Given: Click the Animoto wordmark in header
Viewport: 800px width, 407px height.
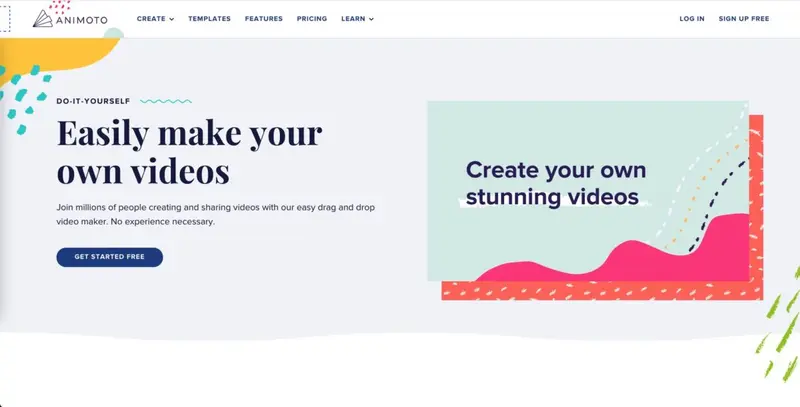Looking at the screenshot, I should 85,19.
